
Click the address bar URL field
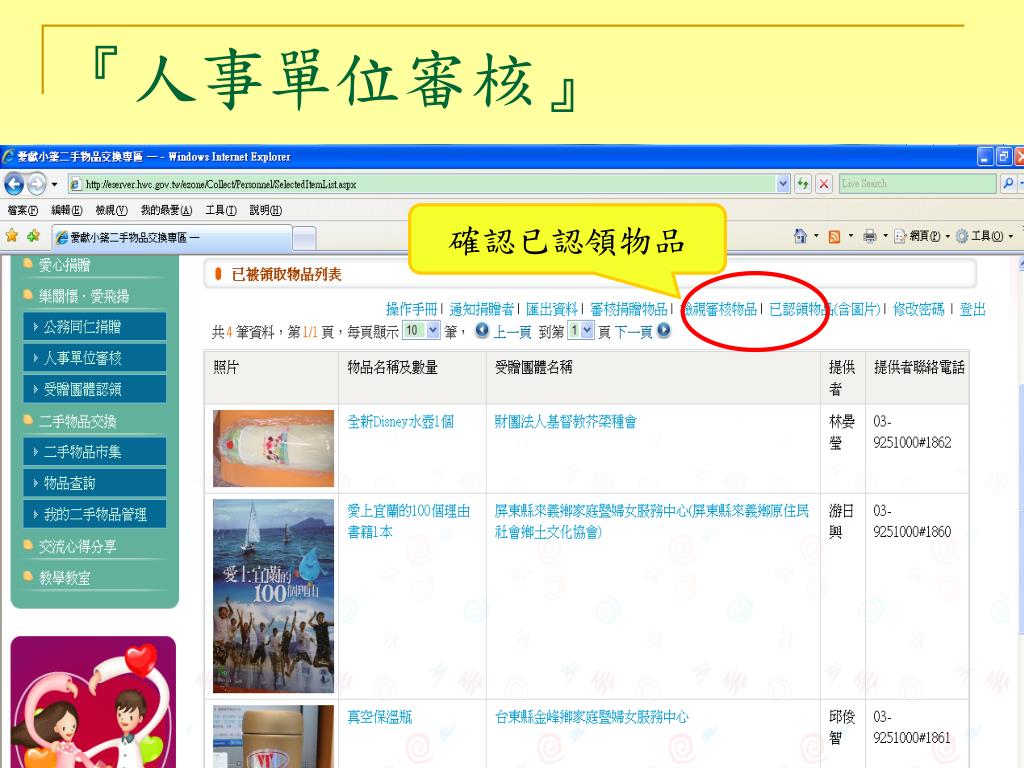[423, 184]
